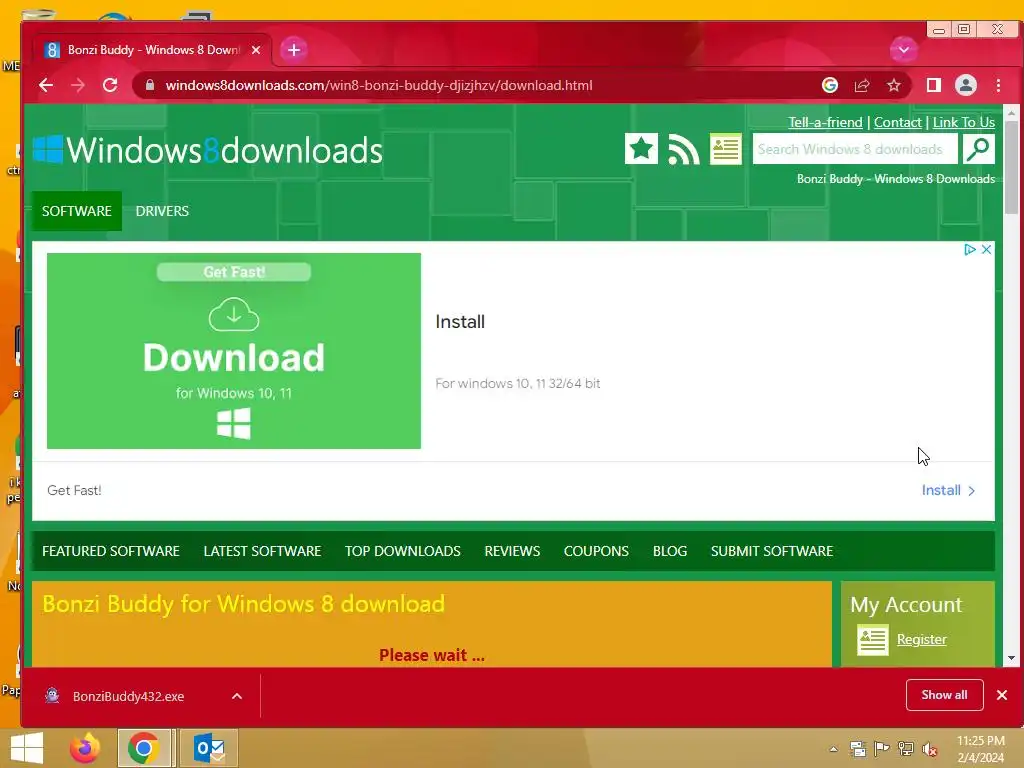This screenshot has height=768, width=1024.
Task: Open the tab search dropdown arrow
Action: point(903,50)
